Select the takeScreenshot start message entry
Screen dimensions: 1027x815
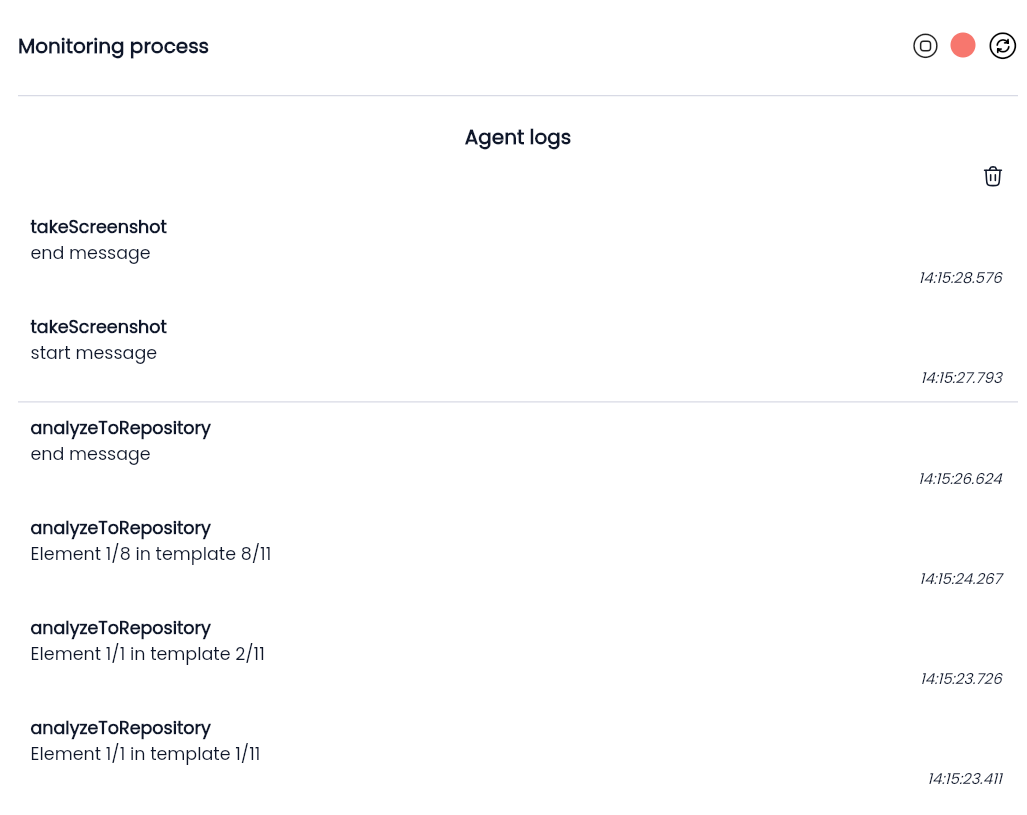click(517, 352)
